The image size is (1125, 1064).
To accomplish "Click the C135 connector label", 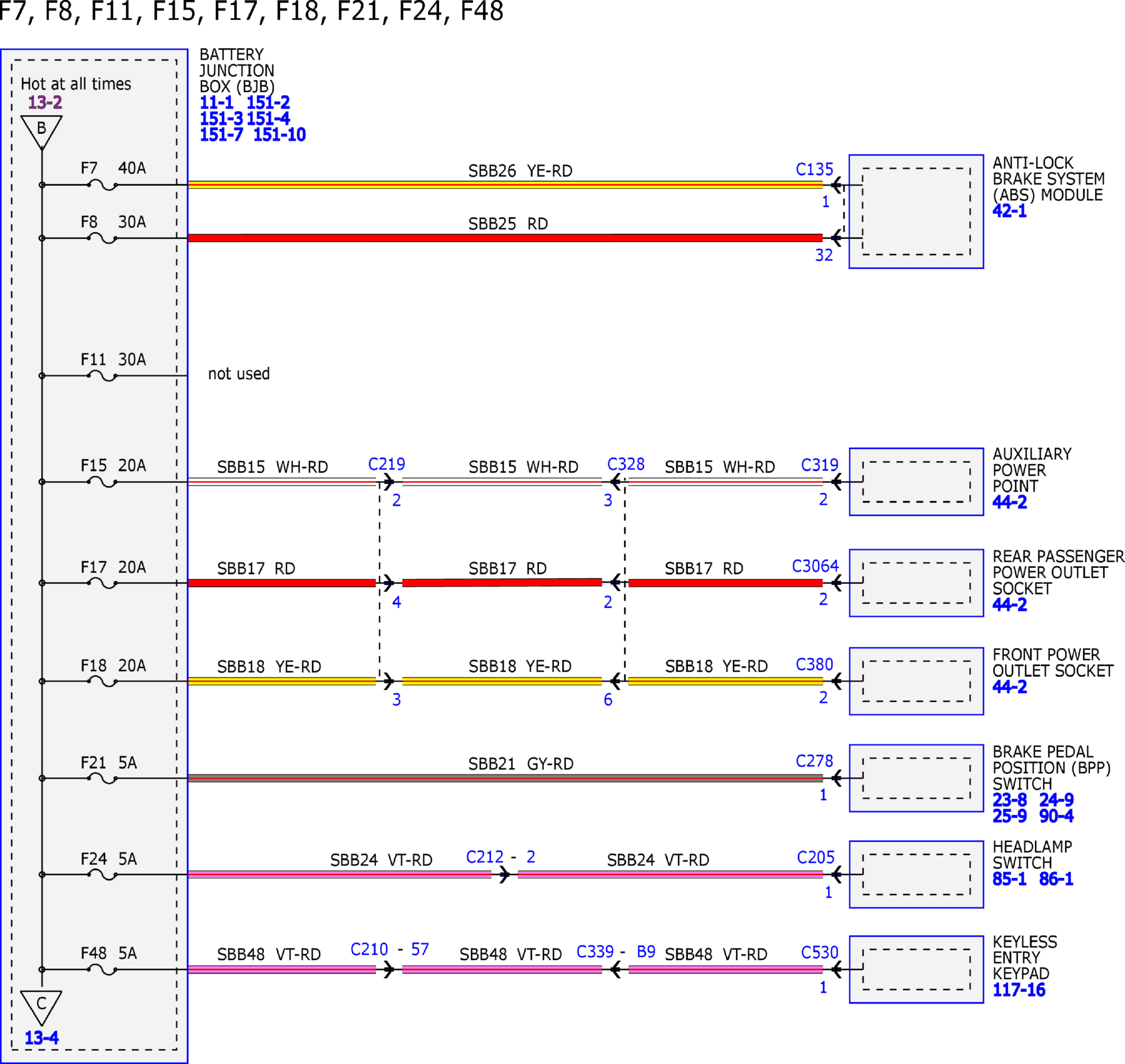I will click(814, 169).
